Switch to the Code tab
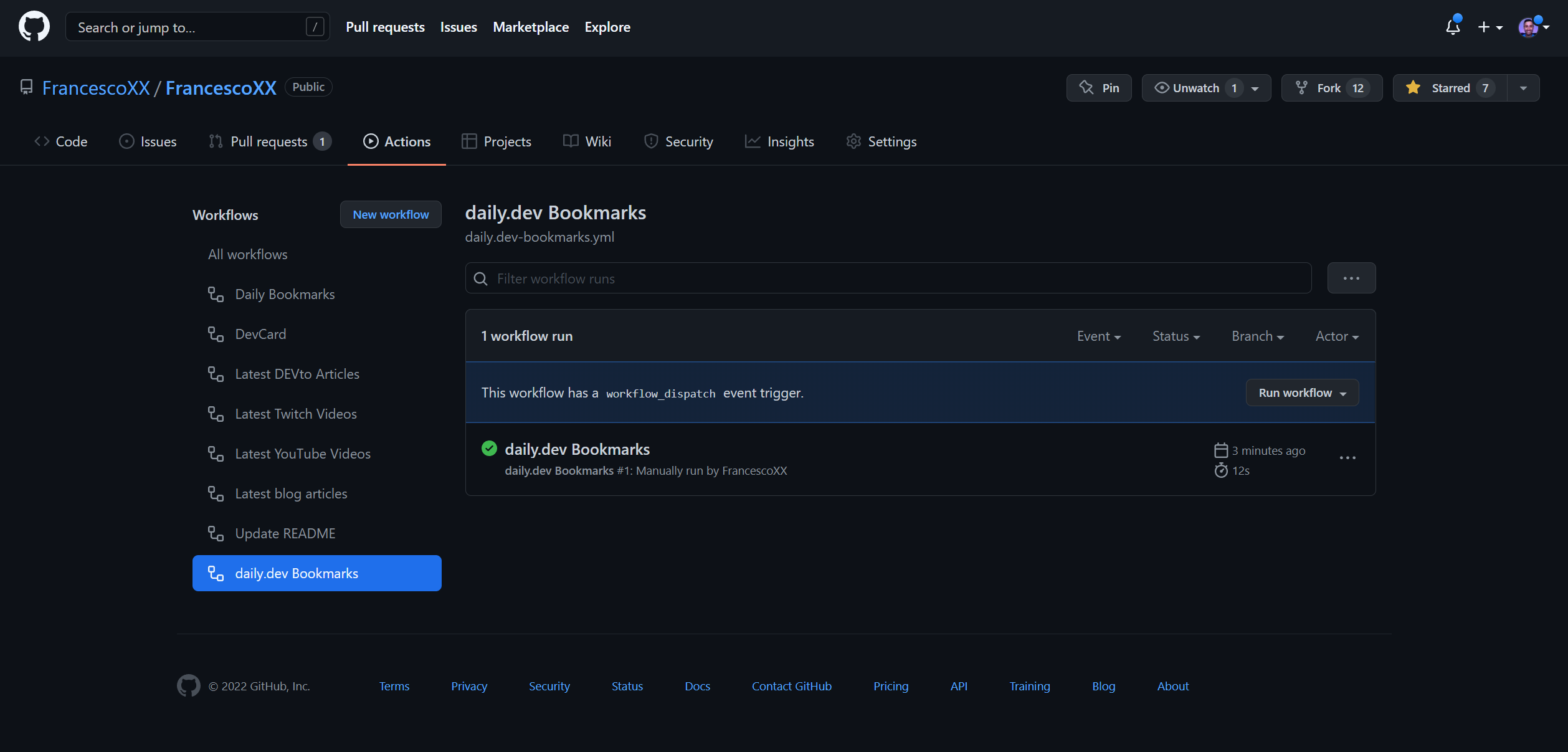Image resolution: width=1568 pixels, height=752 pixels. 61,141
